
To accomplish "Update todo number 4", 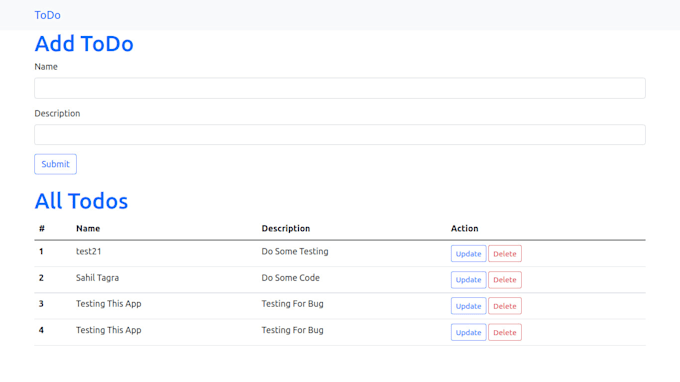I will click(x=468, y=332).
